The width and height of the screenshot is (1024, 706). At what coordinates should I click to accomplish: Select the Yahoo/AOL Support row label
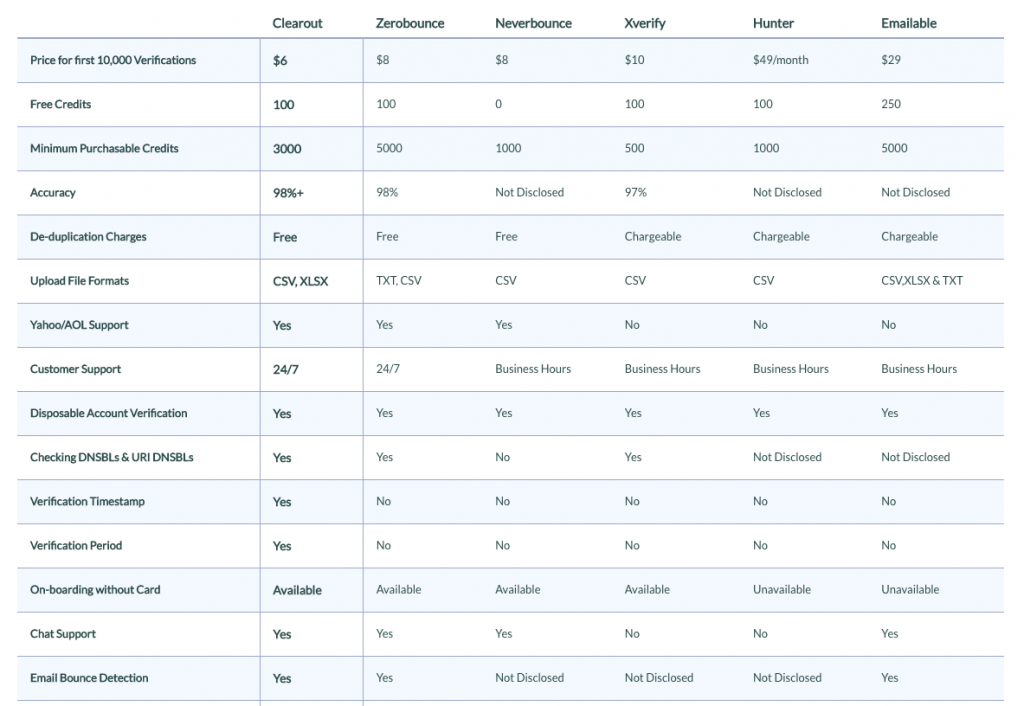(79, 325)
